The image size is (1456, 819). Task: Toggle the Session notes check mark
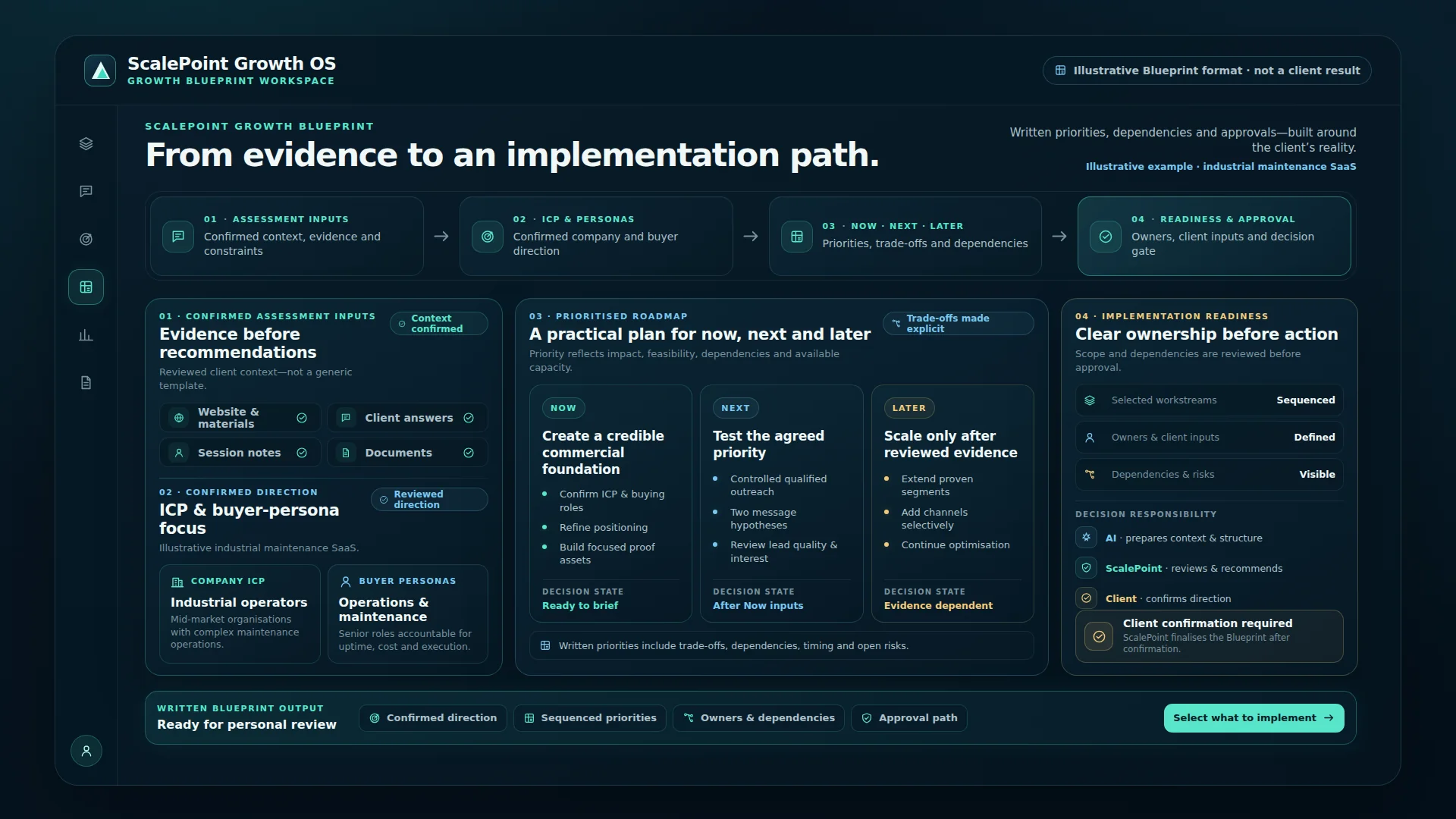point(302,453)
